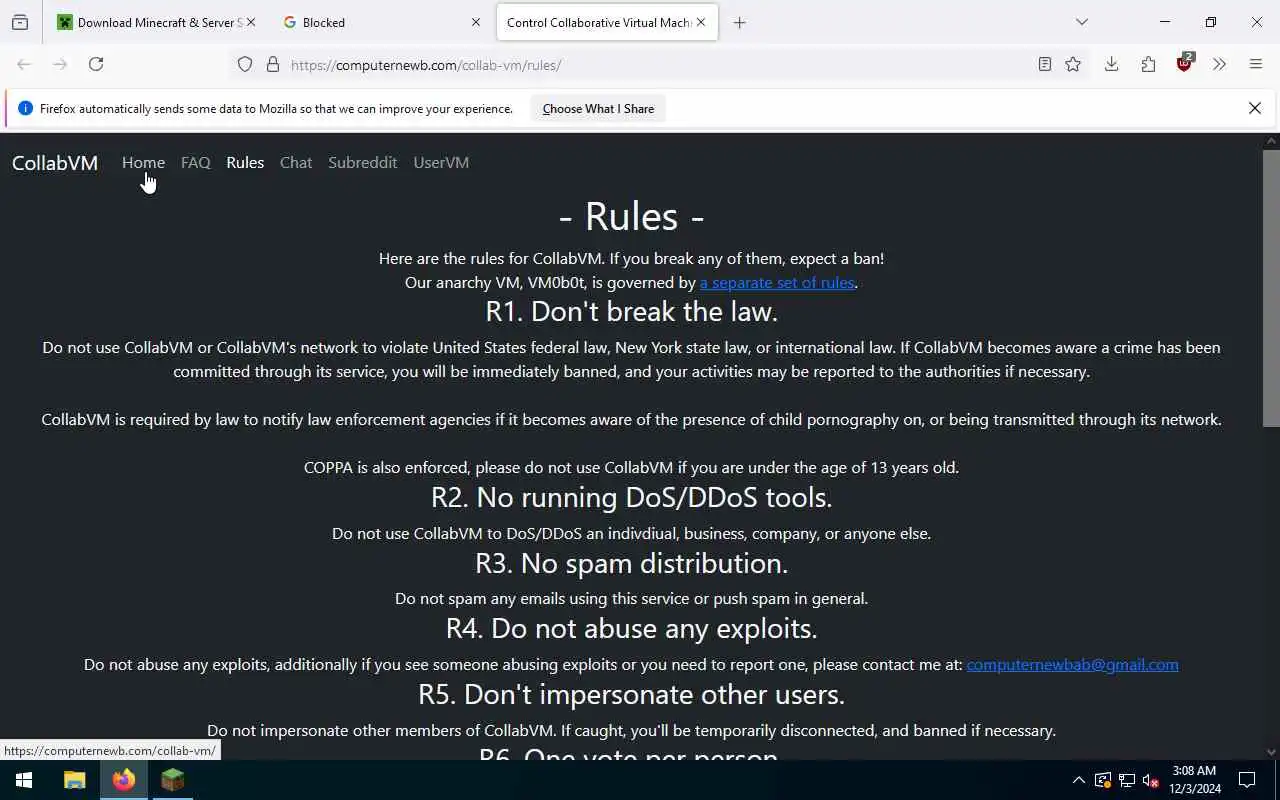
Task: Switch to Download Minecraft tab
Action: 157,22
